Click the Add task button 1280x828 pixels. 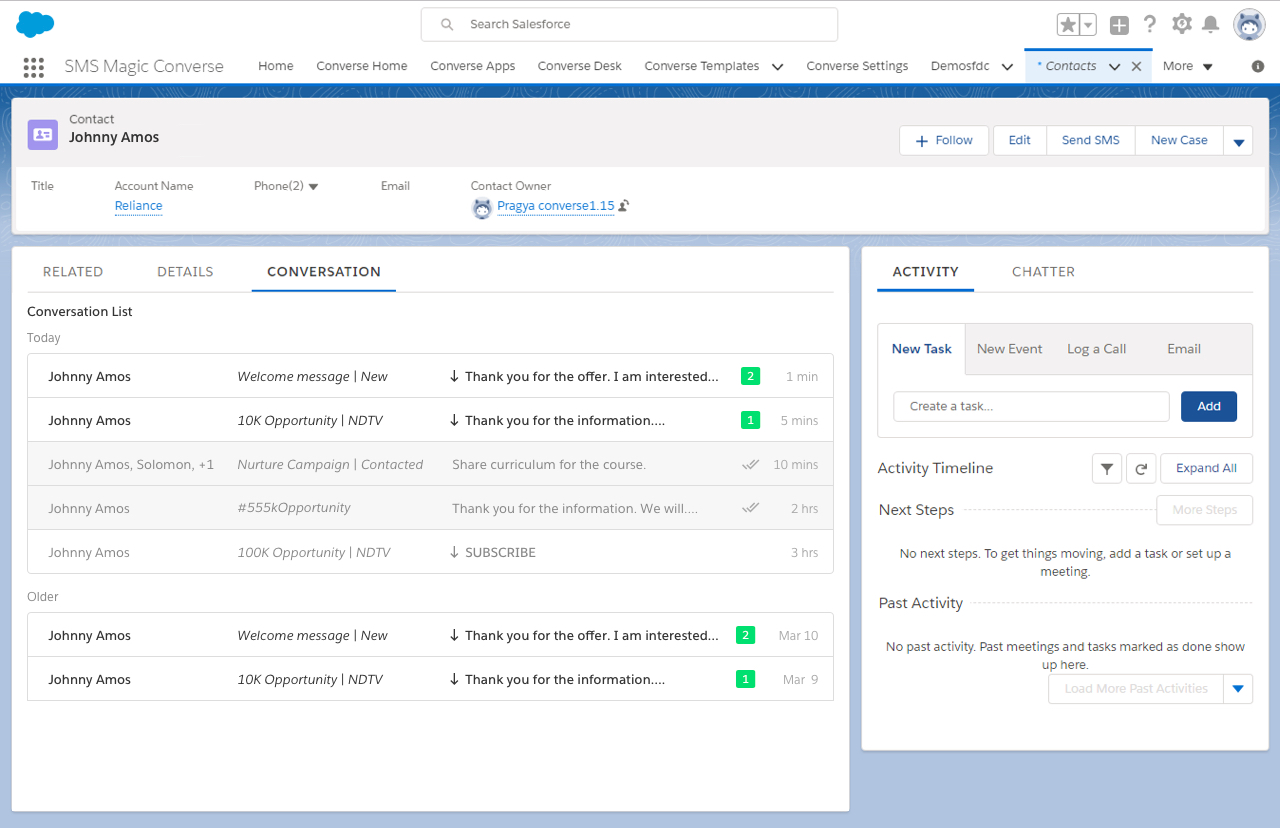pos(1209,406)
